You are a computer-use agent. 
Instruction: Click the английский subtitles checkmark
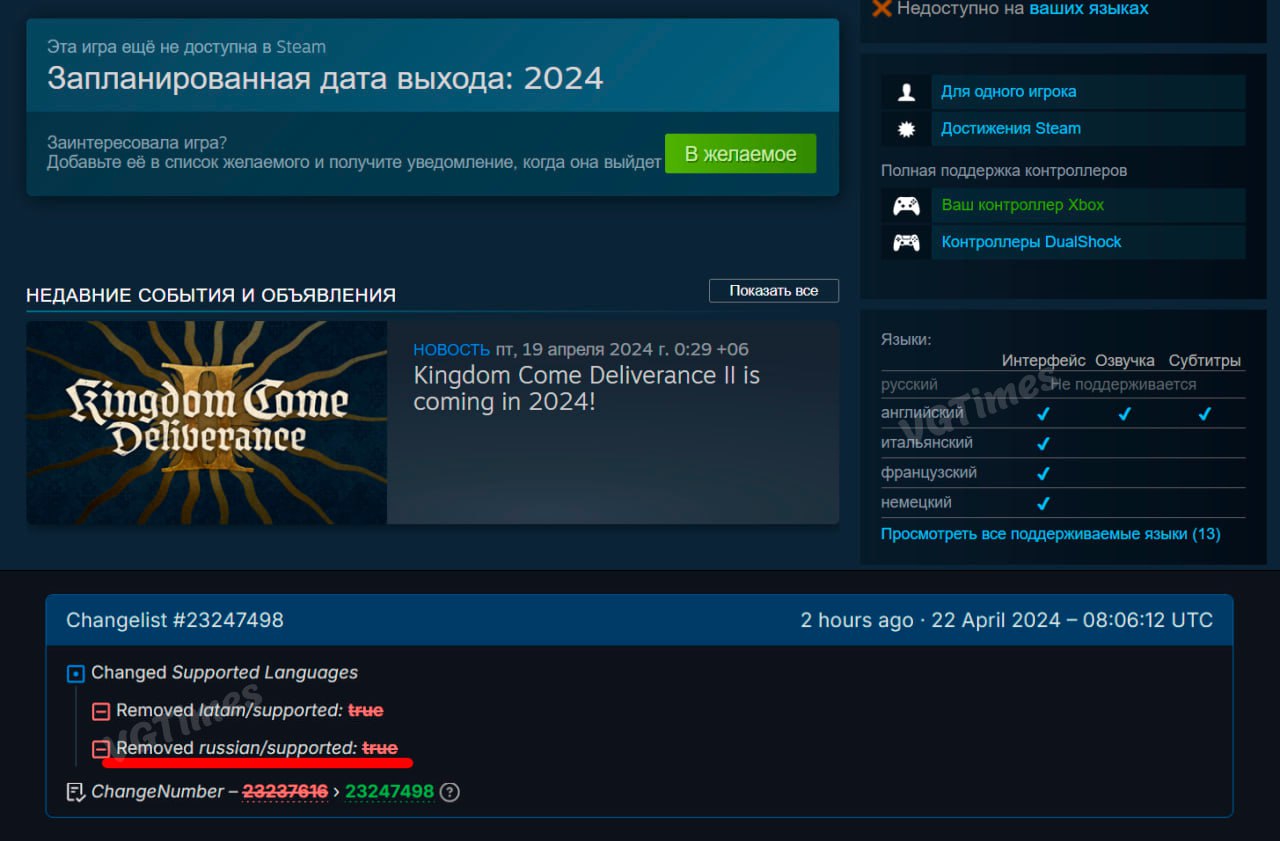click(x=1205, y=414)
